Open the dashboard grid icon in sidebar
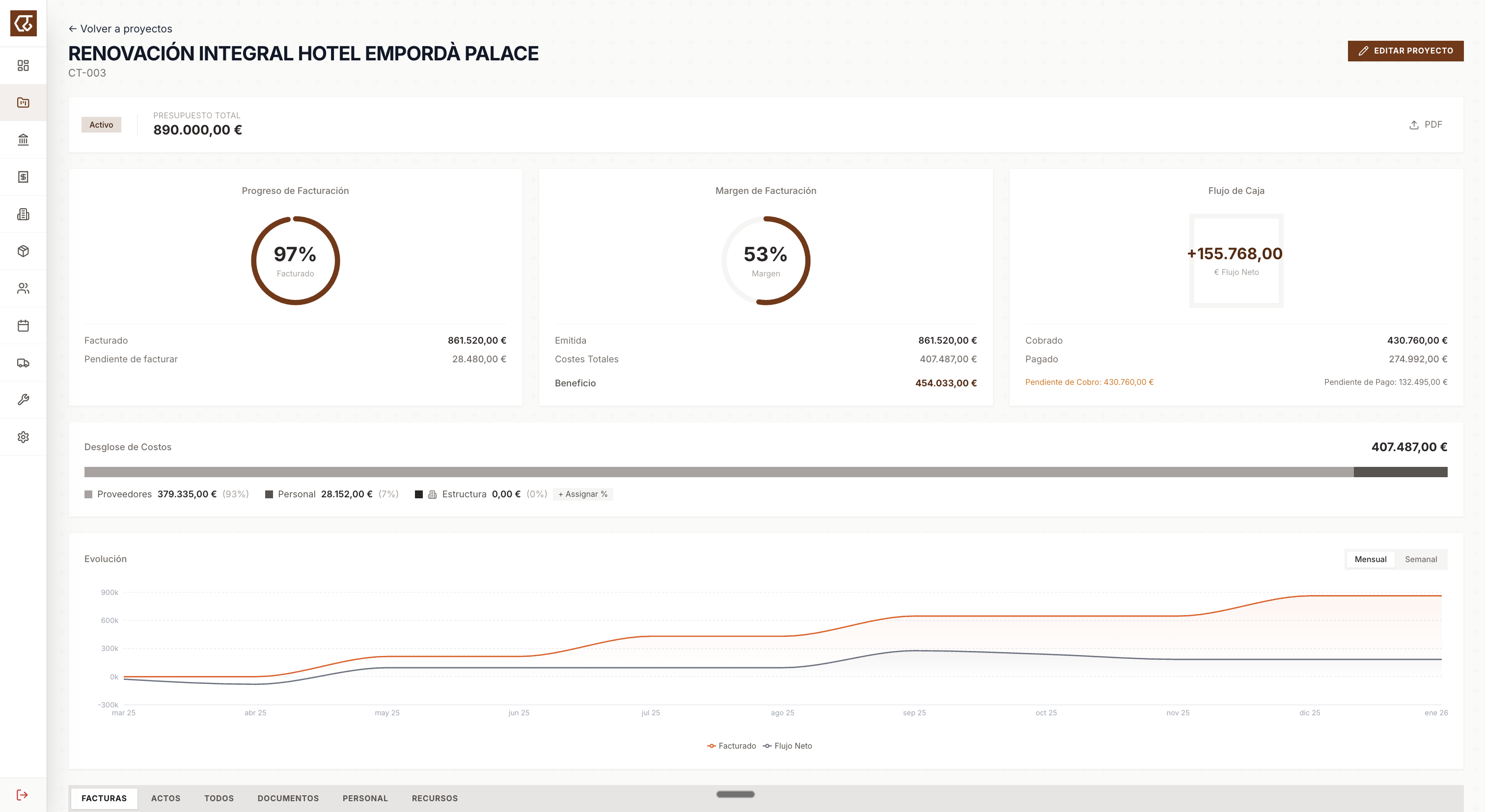1485x812 pixels. click(x=23, y=66)
